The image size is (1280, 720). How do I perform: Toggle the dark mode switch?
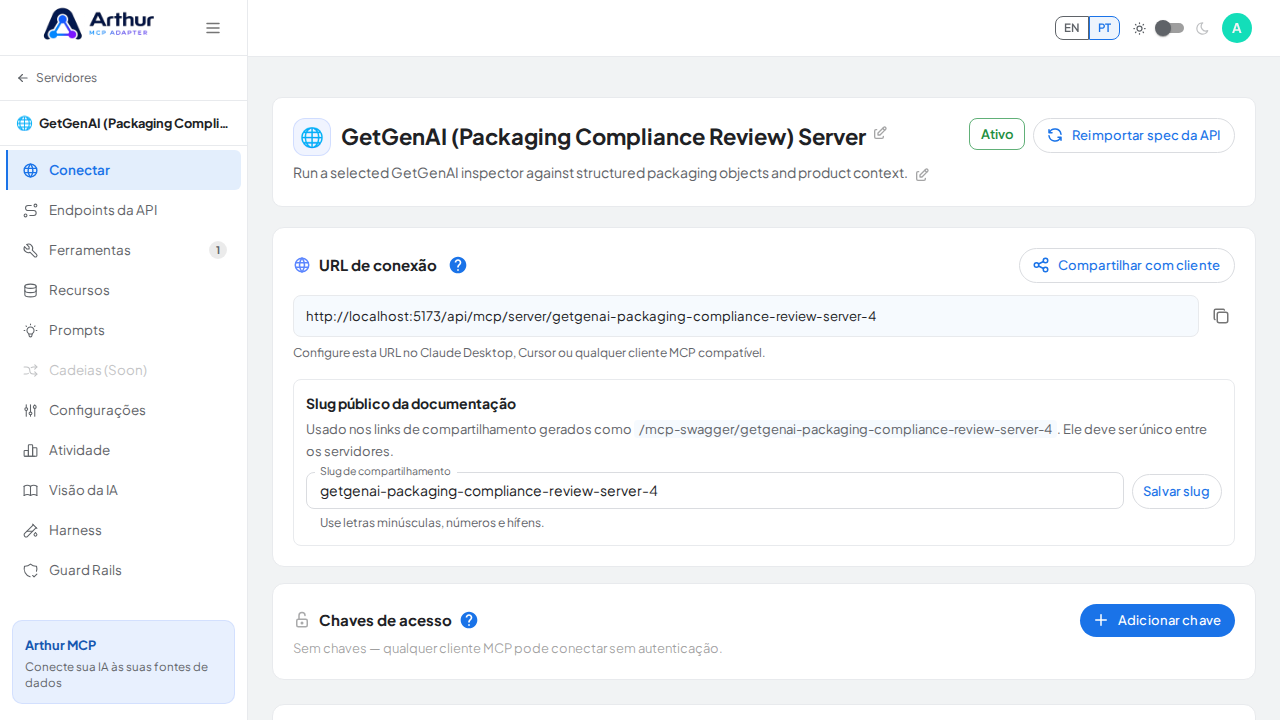1170,28
